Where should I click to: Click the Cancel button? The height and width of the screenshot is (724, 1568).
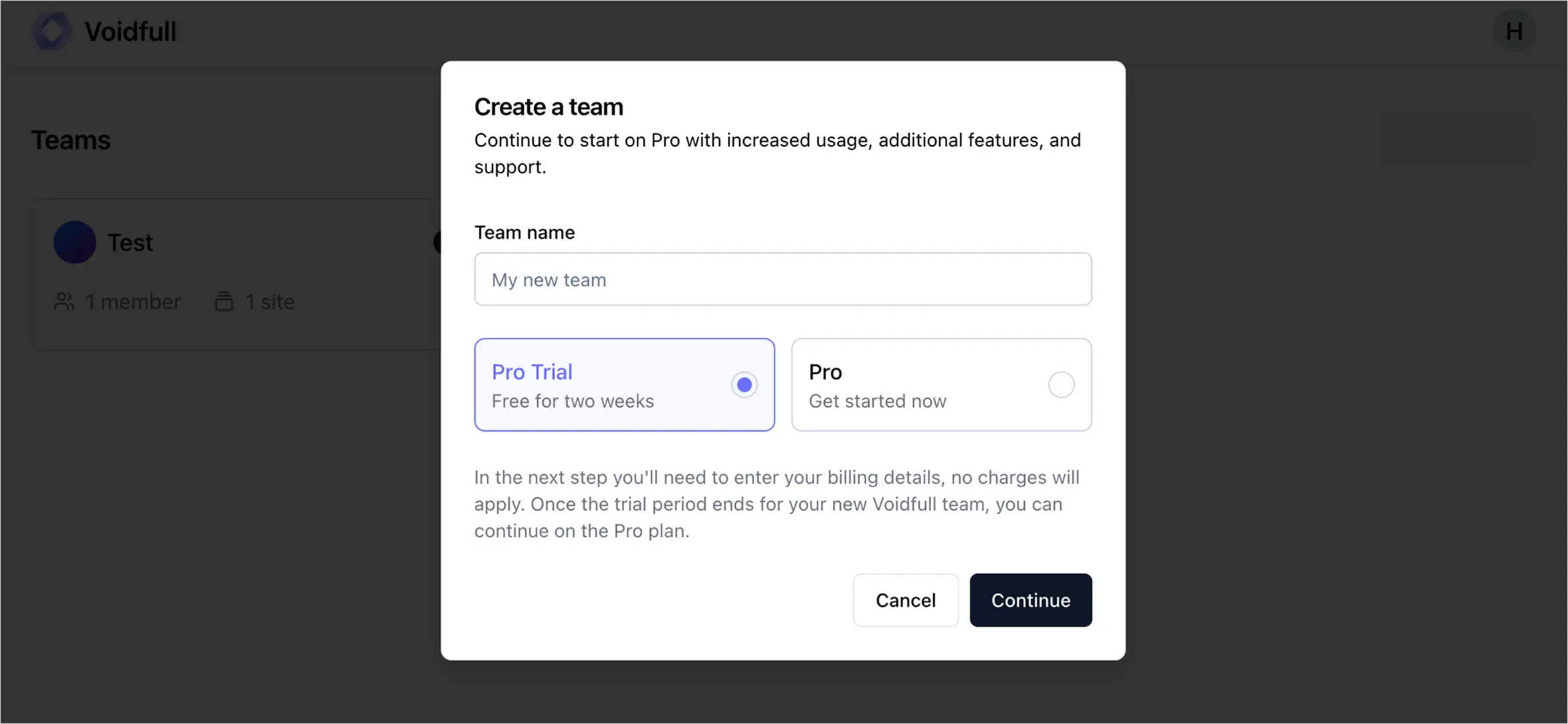(x=905, y=600)
